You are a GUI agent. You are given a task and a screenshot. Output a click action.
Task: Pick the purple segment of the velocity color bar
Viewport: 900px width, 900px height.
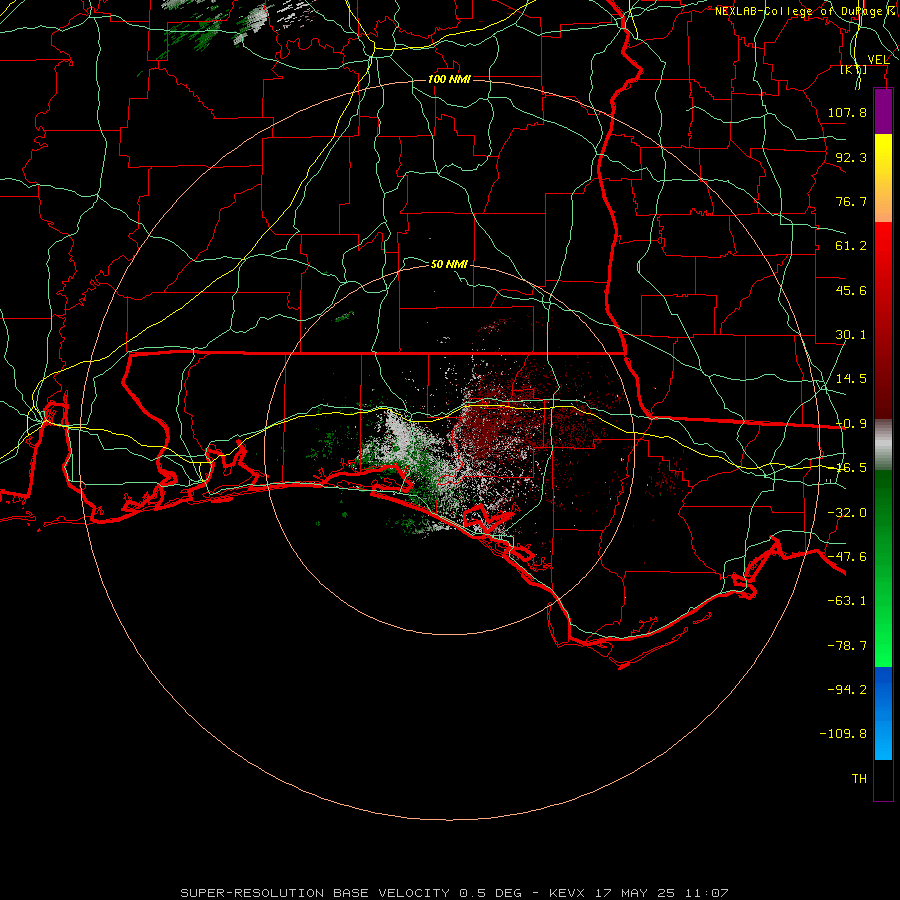tap(883, 111)
